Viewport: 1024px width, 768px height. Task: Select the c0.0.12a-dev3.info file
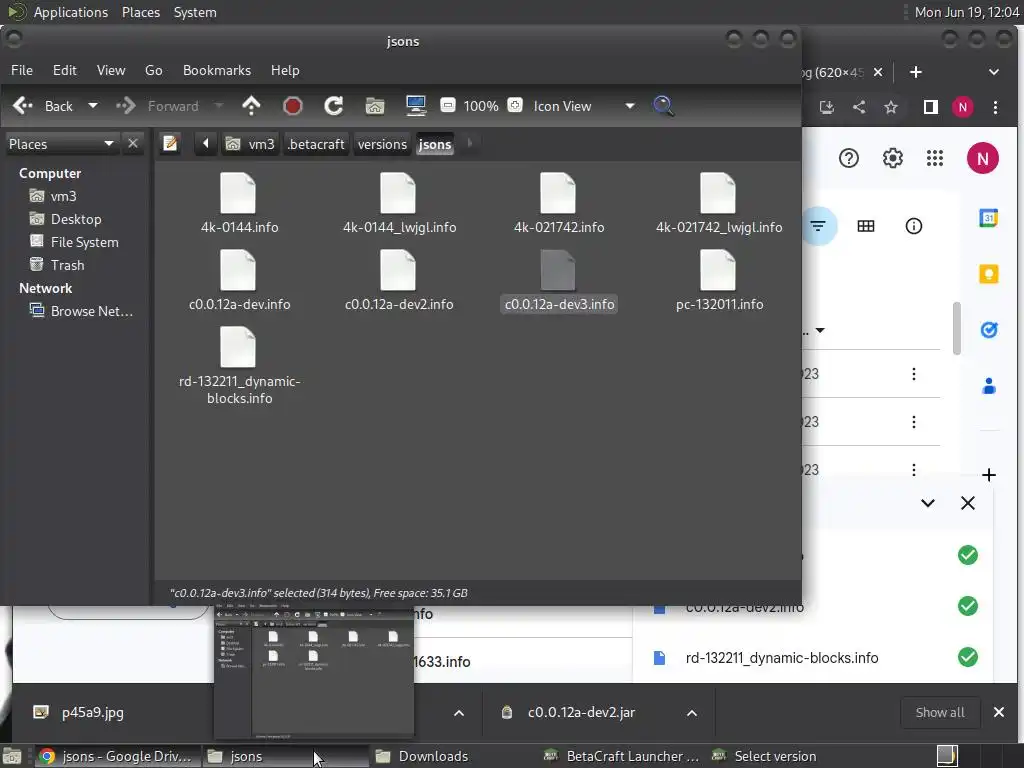point(559,280)
